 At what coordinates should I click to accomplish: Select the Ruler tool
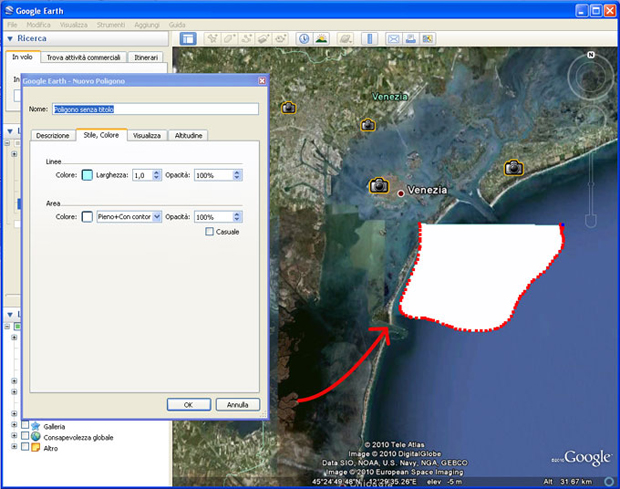[370, 39]
